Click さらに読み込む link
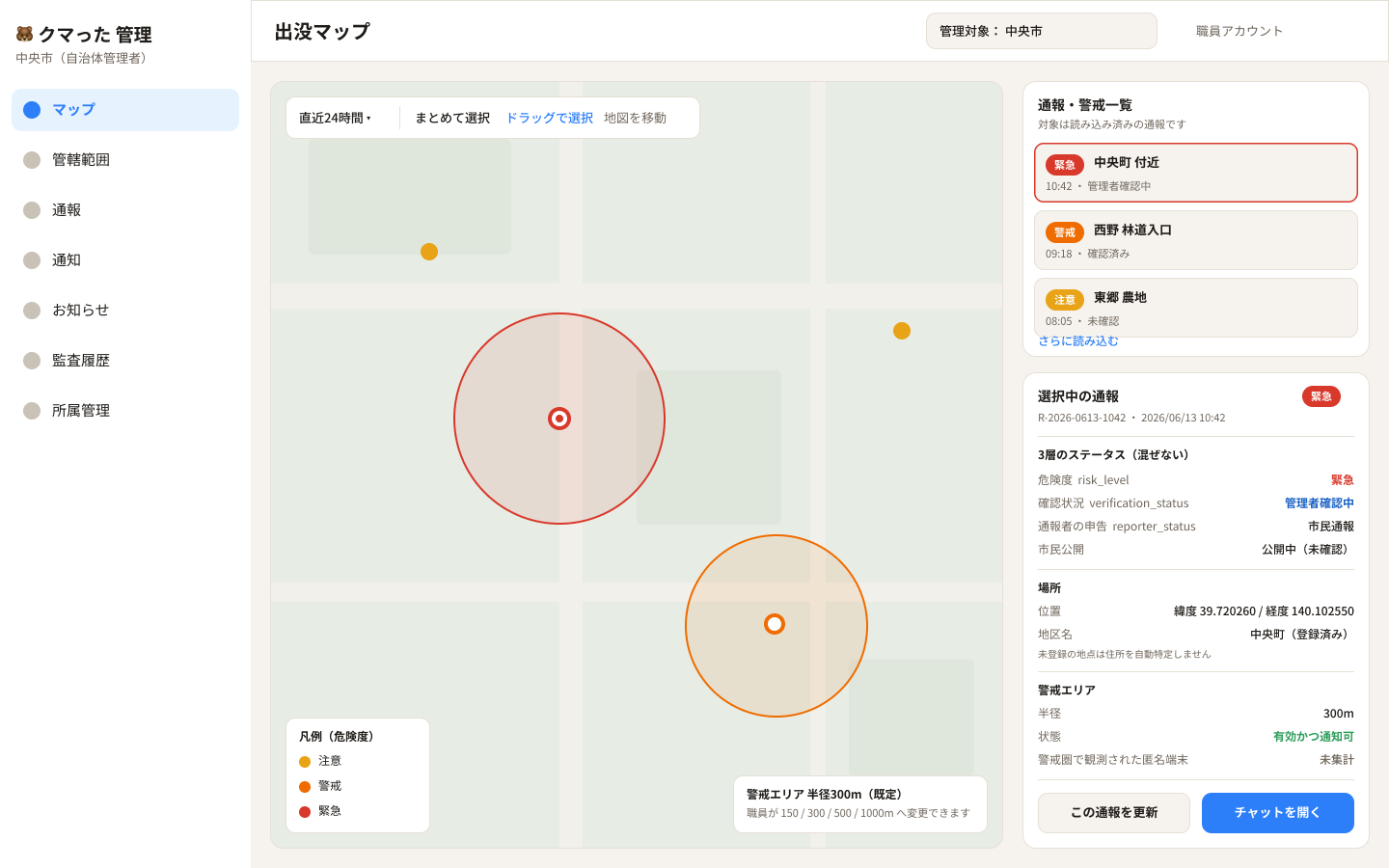The width and height of the screenshot is (1389, 868). click(x=1078, y=341)
